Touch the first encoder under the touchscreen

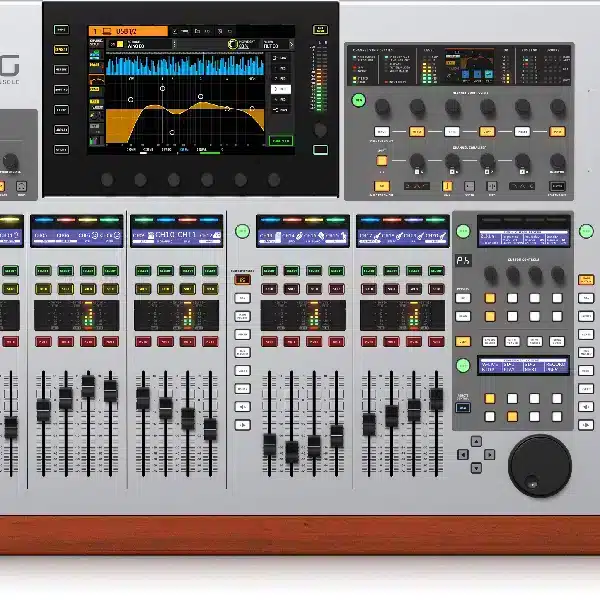point(107,180)
